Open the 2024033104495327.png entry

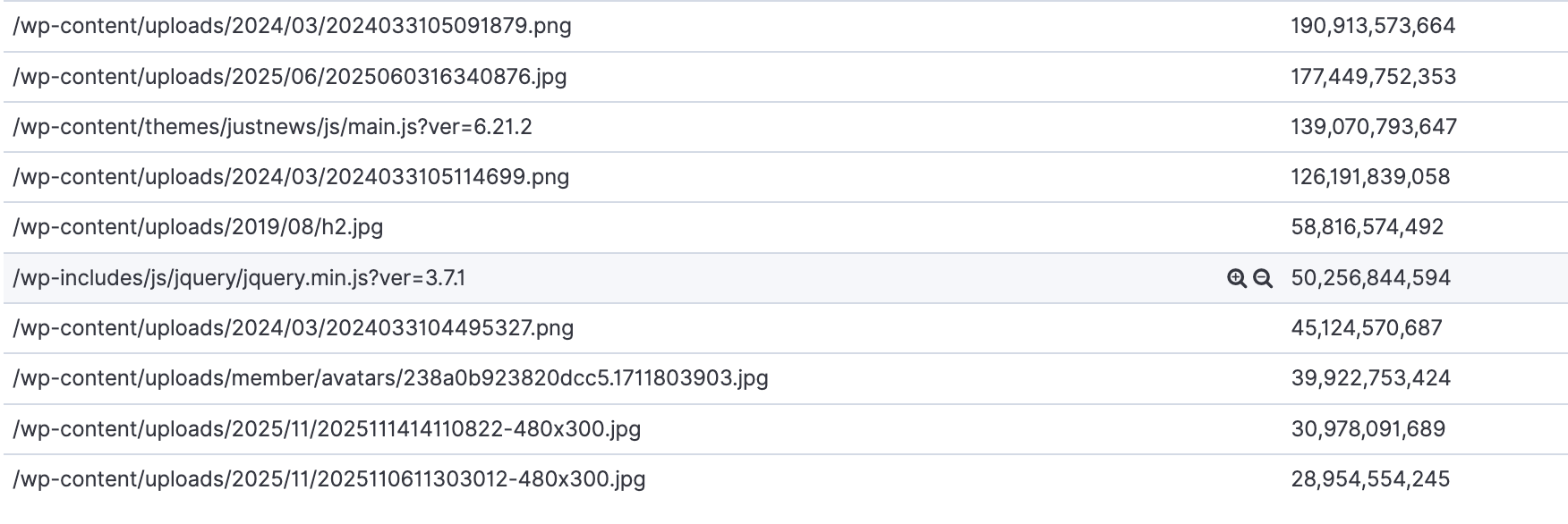291,328
